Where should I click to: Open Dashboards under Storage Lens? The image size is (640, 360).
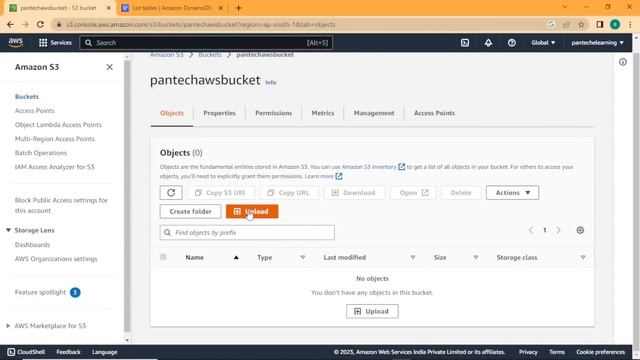(x=32, y=245)
